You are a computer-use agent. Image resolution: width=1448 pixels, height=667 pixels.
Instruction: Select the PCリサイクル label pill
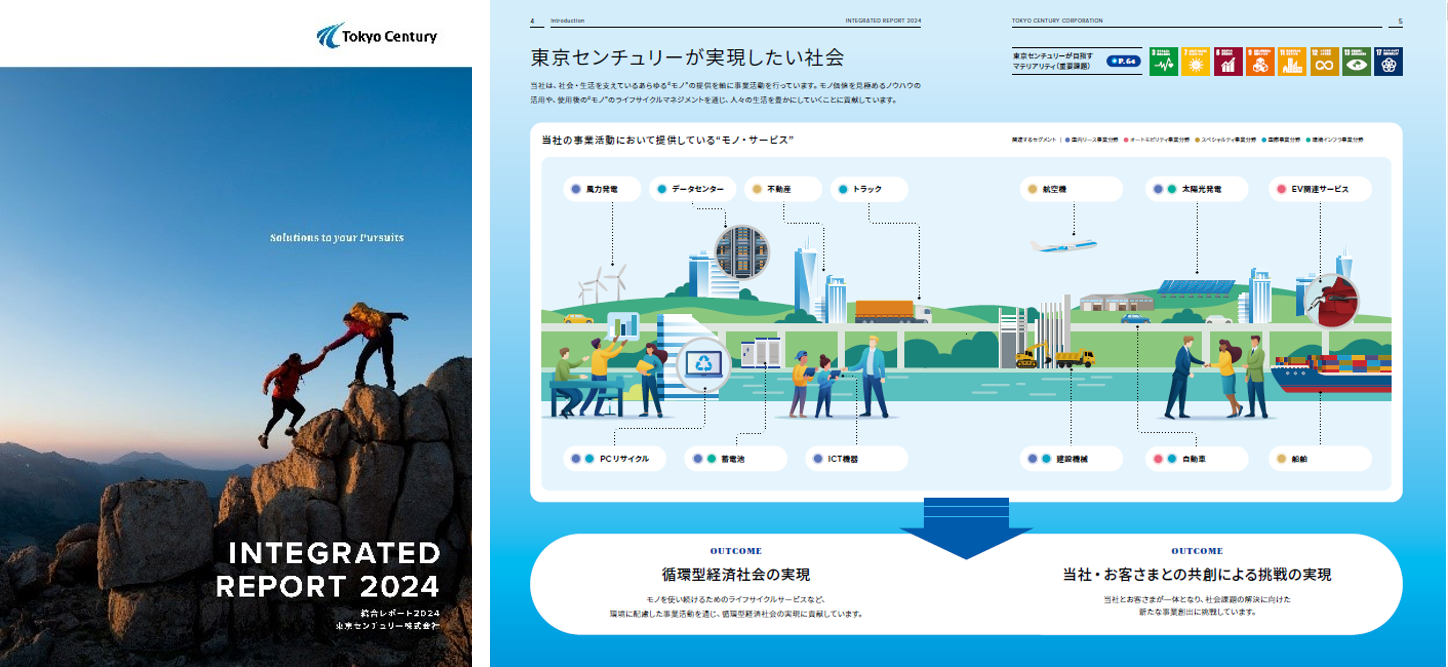[613, 459]
